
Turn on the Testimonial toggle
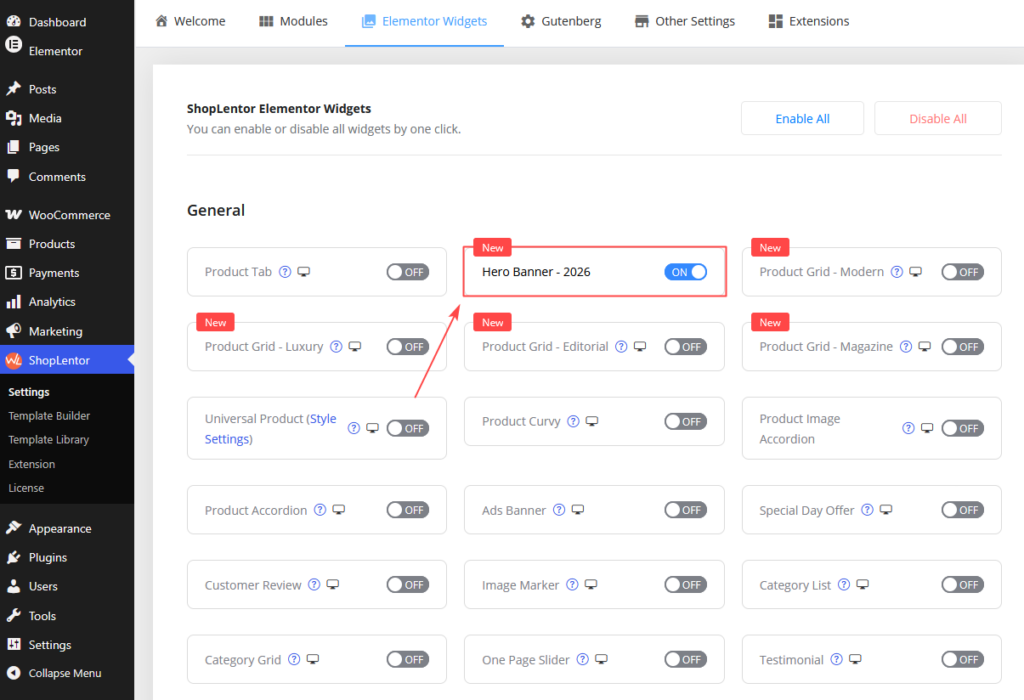tap(962, 660)
